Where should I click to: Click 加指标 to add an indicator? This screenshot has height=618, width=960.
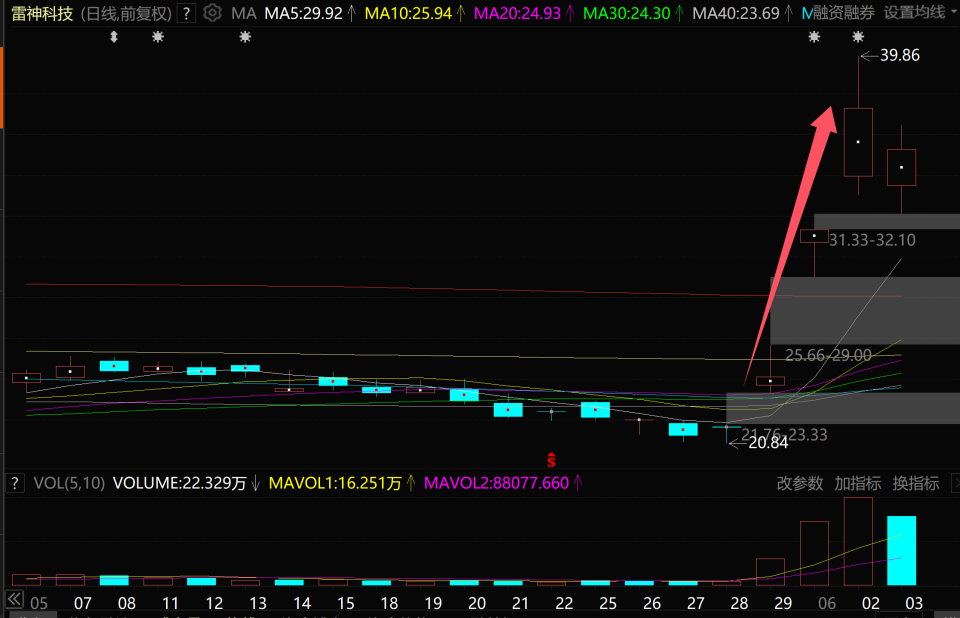pos(858,483)
